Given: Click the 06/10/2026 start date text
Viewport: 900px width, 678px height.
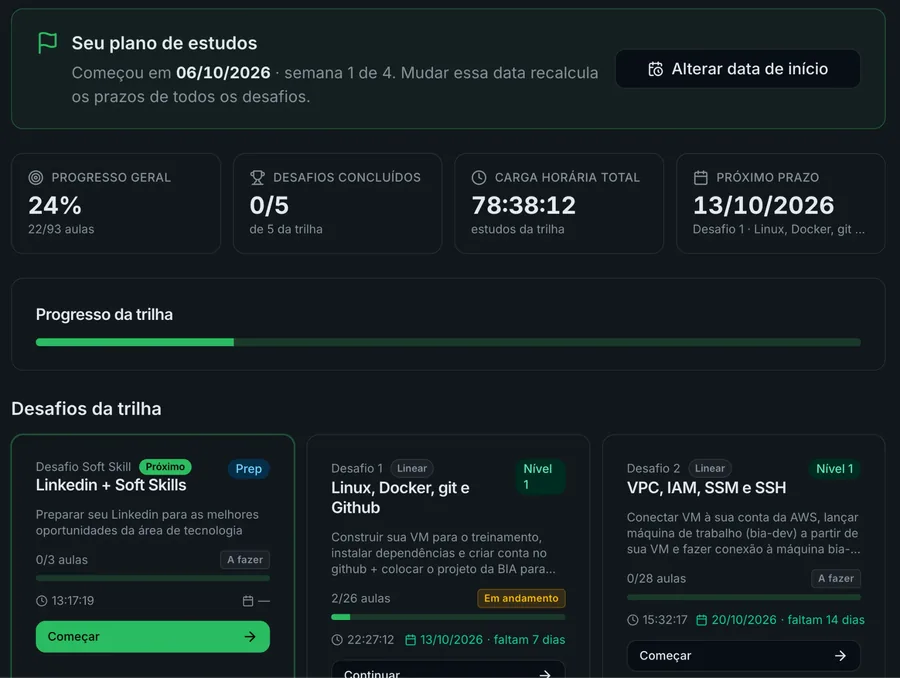Looking at the screenshot, I should tap(223, 73).
